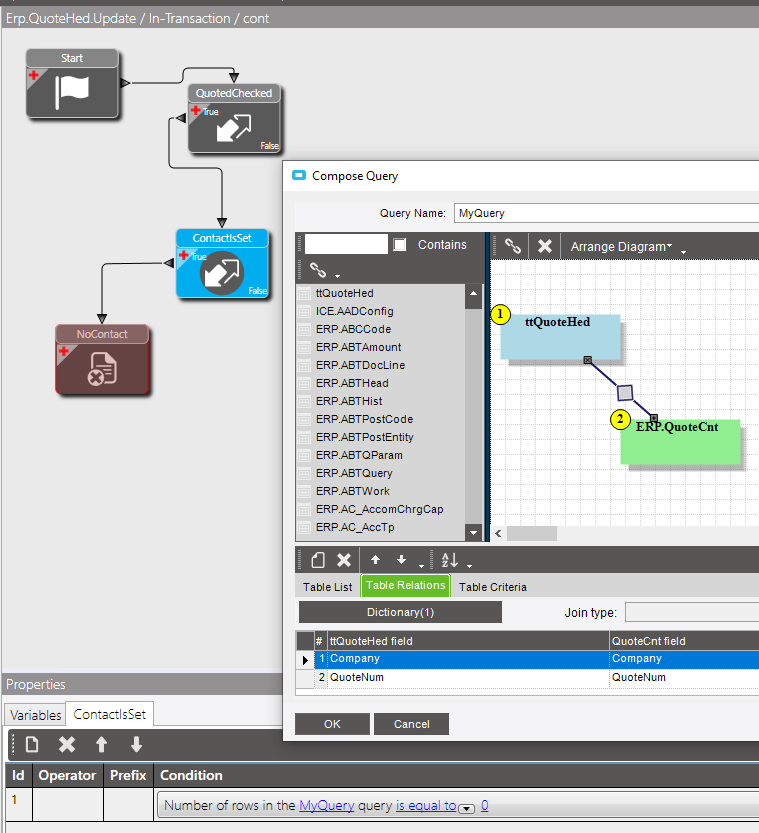
Task: Open the toolbar overflow arrow after Arrange Diagram
Action: [x=683, y=252]
